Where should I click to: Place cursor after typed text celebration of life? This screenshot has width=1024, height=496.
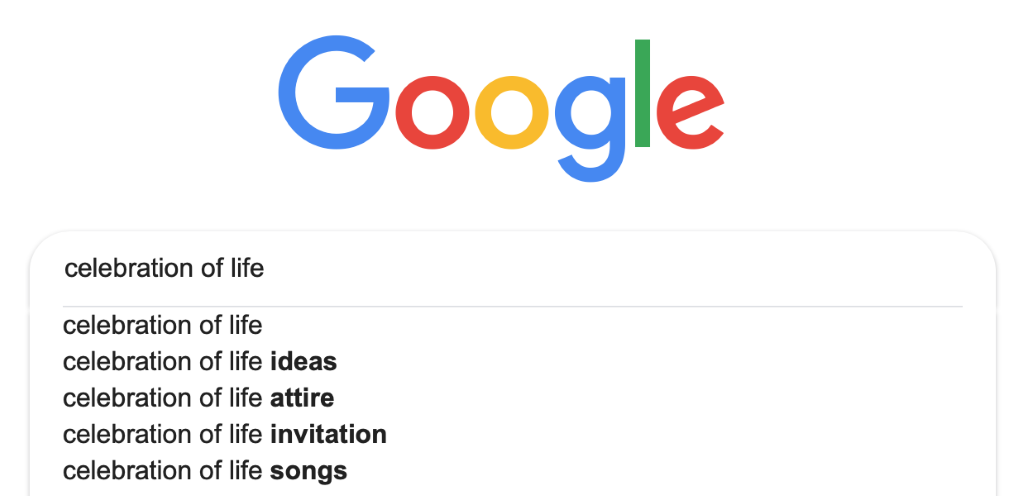[265, 268]
